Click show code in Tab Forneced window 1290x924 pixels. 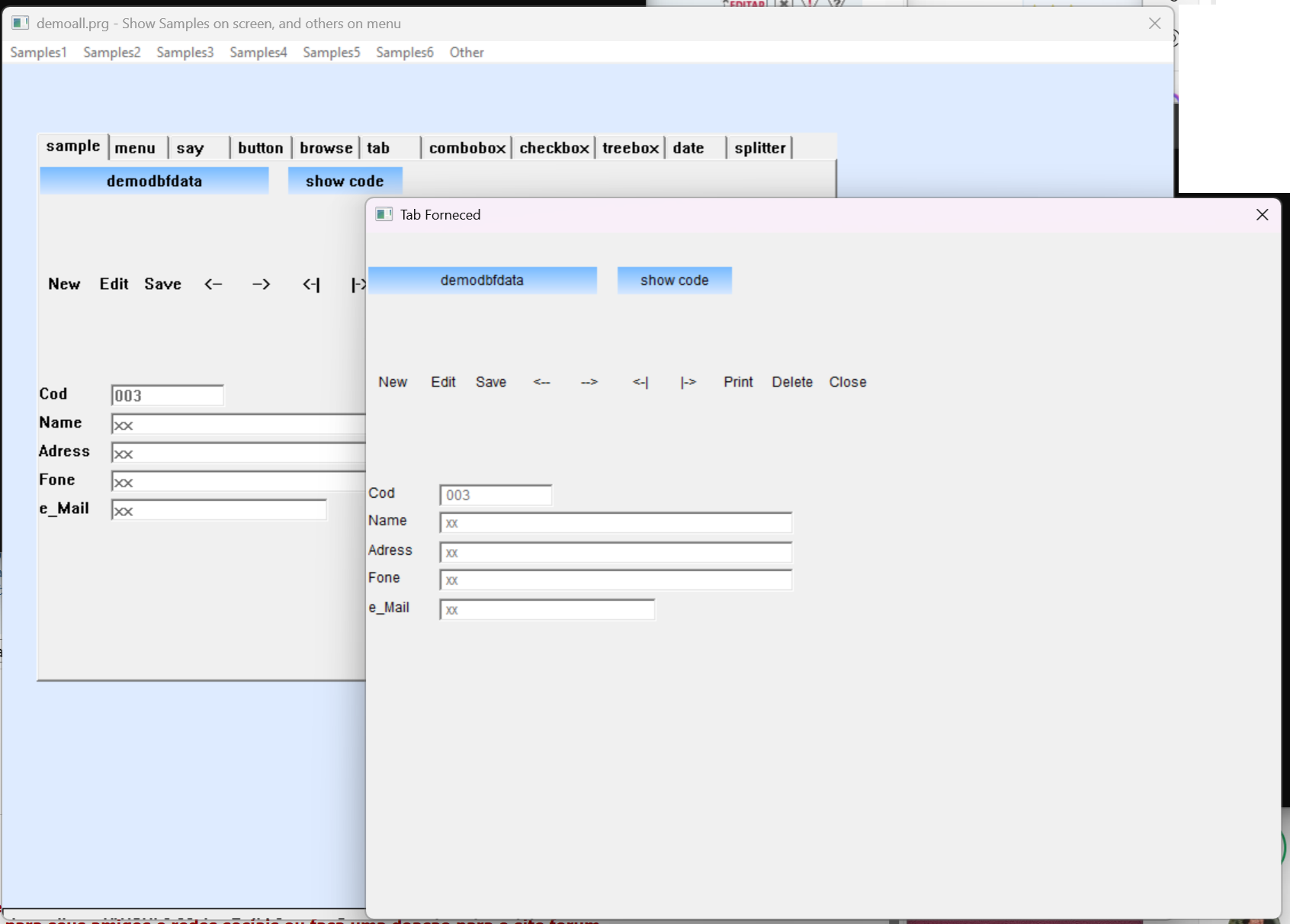click(x=674, y=281)
